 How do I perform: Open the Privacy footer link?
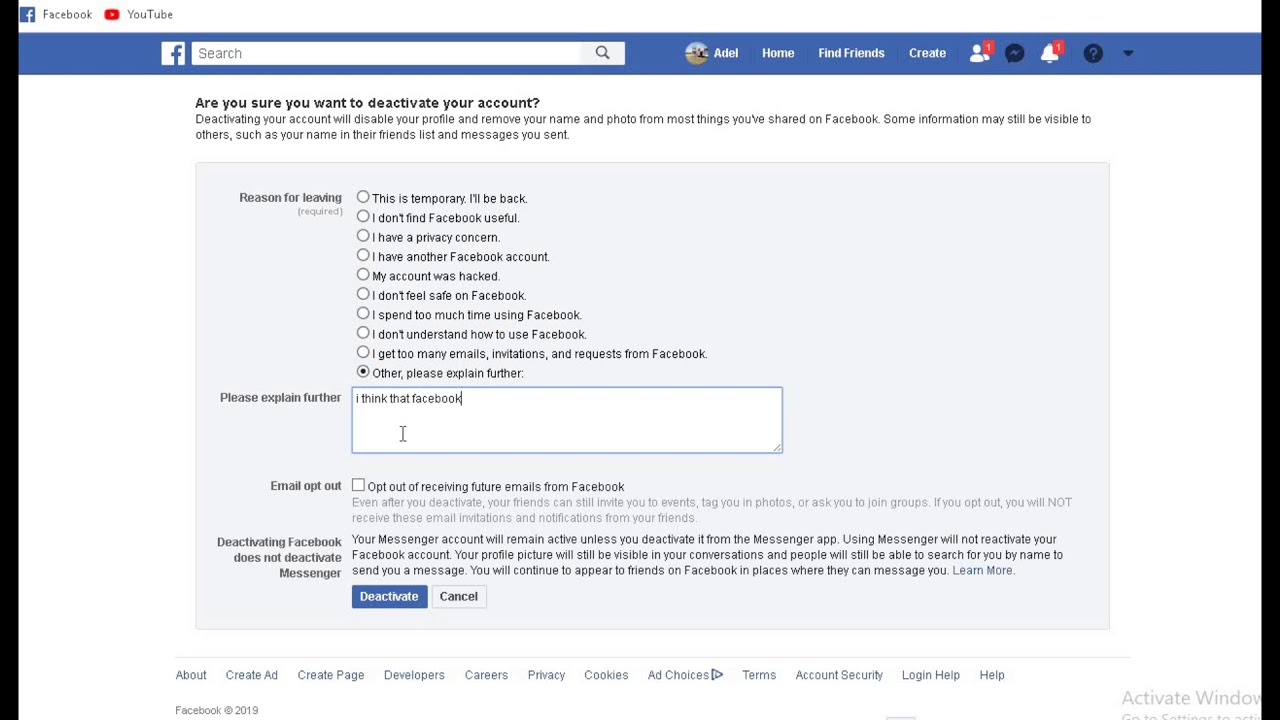(546, 675)
